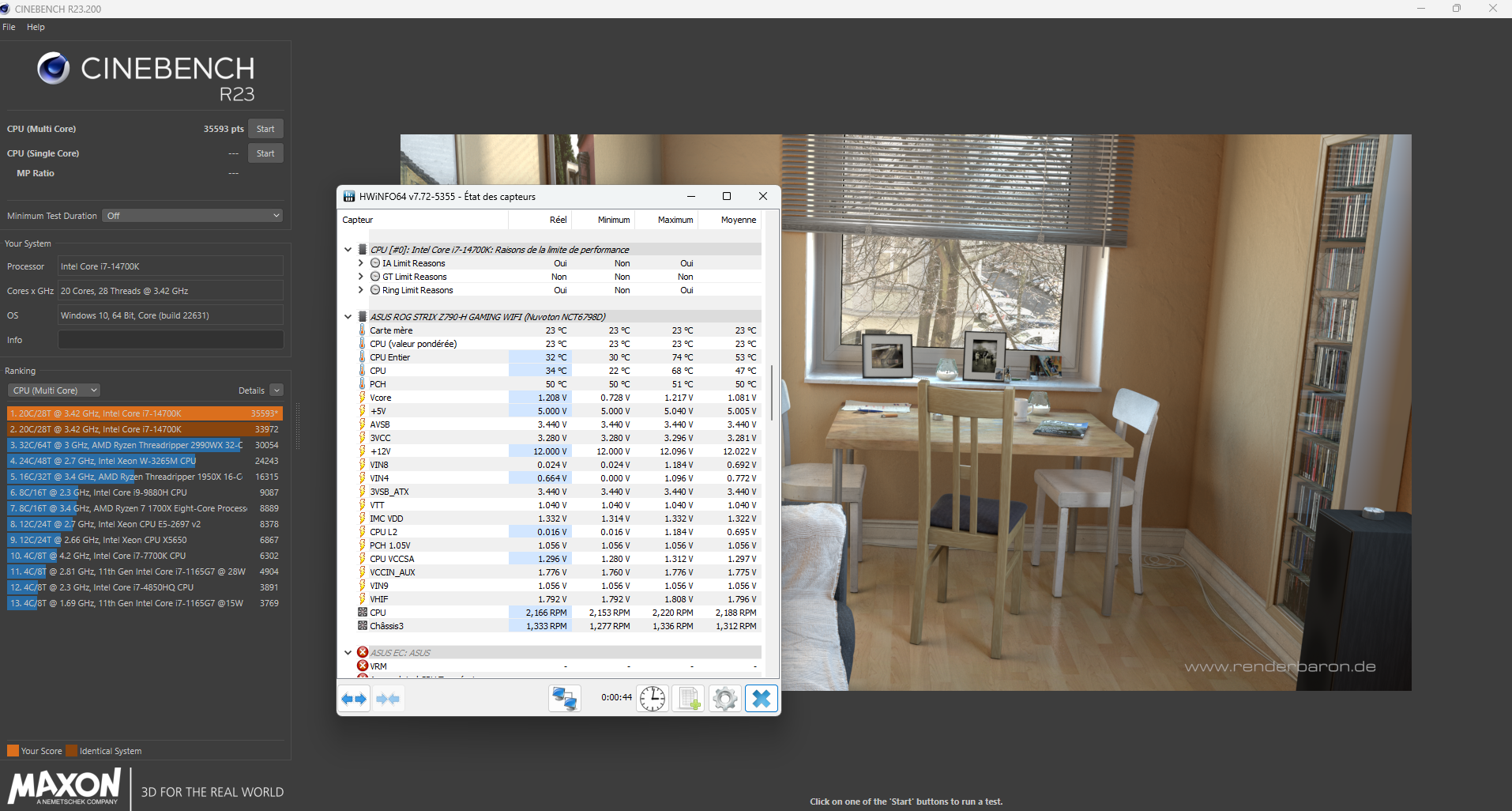Viewport: 1512px width, 811px height.
Task: Collapse the ASUS ROG STRIX Z790-H sensor group
Action: (348, 317)
